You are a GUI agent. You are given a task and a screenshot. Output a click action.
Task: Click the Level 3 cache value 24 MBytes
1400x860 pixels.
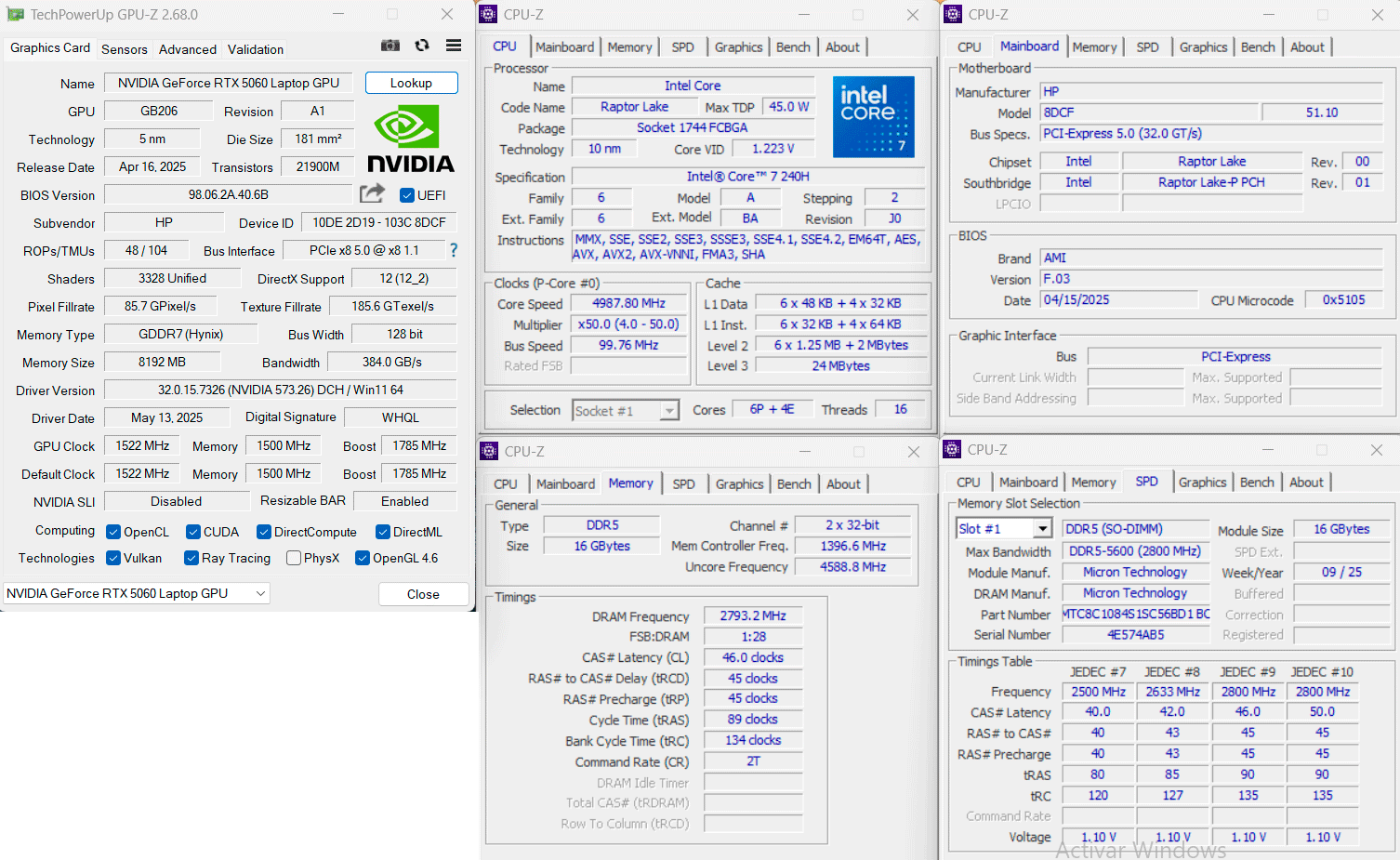841,366
